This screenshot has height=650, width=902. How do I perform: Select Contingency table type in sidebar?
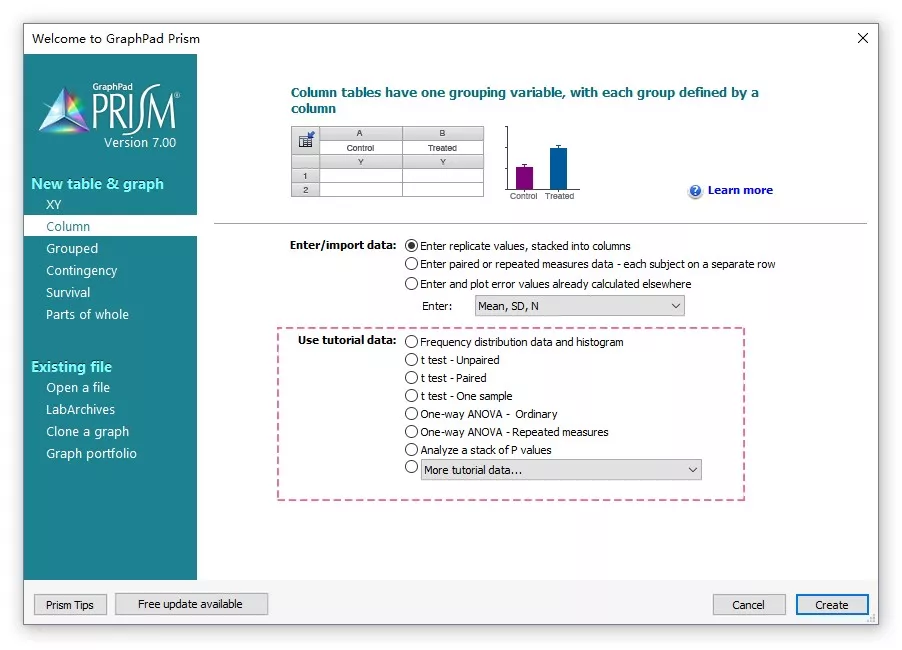pyautogui.click(x=82, y=270)
